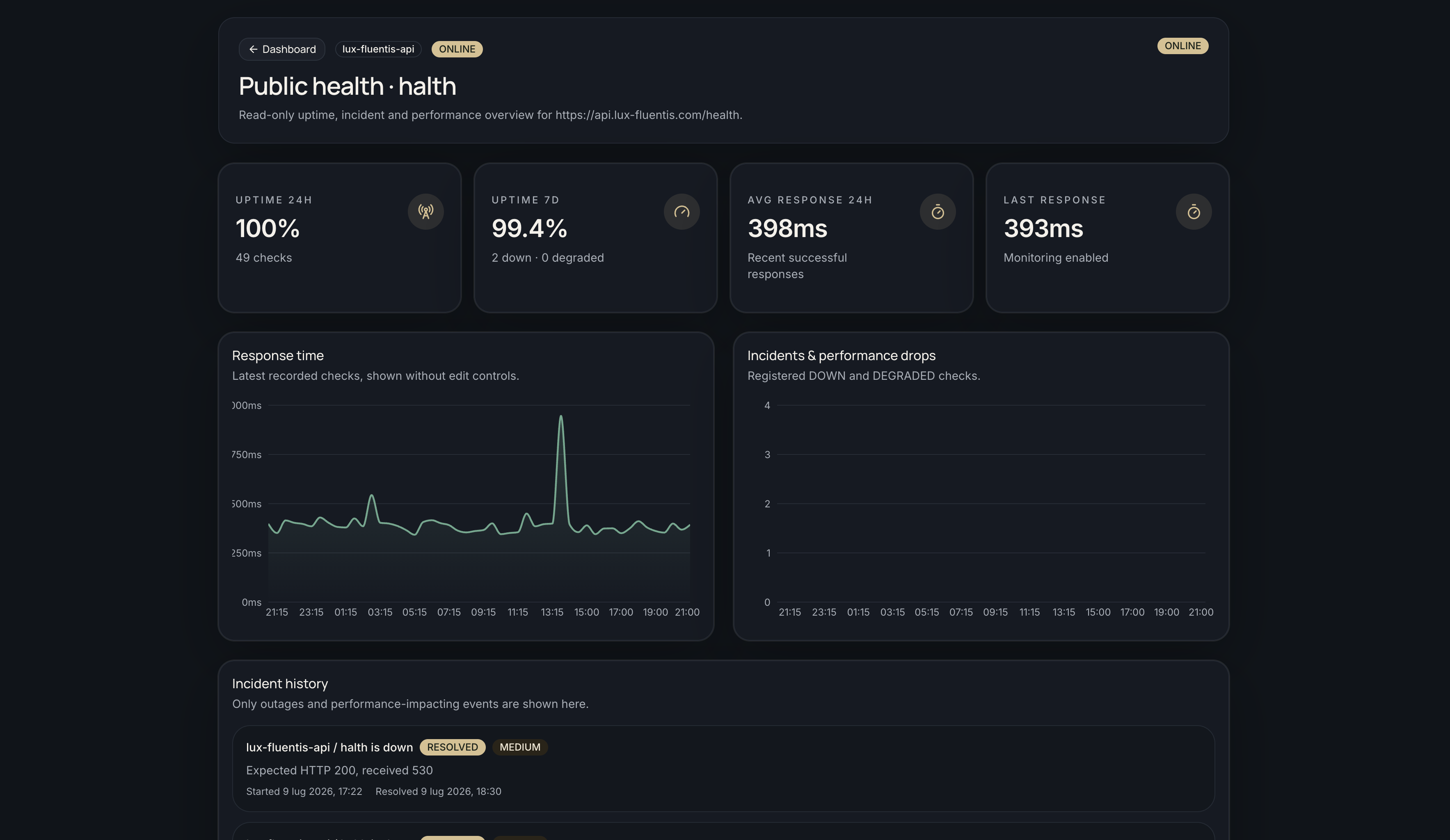
Task: Click the Response time chart heading
Action: click(x=278, y=356)
